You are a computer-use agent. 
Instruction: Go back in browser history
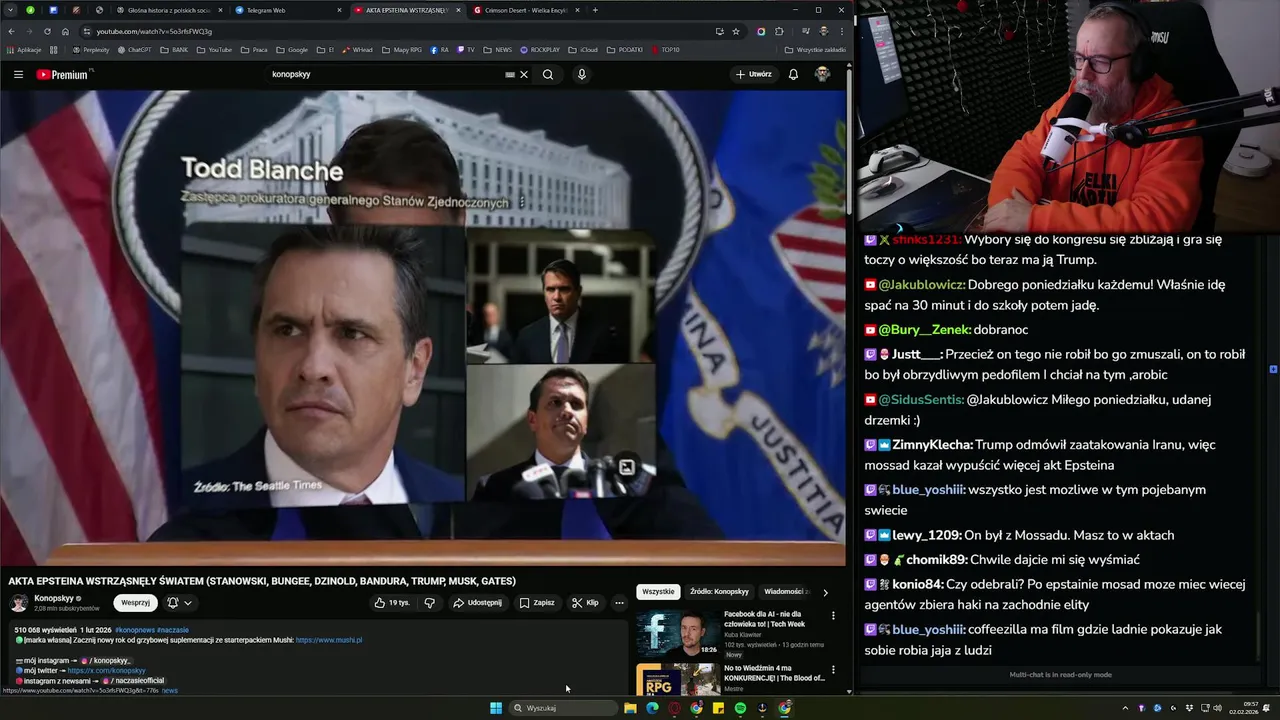[x=11, y=31]
